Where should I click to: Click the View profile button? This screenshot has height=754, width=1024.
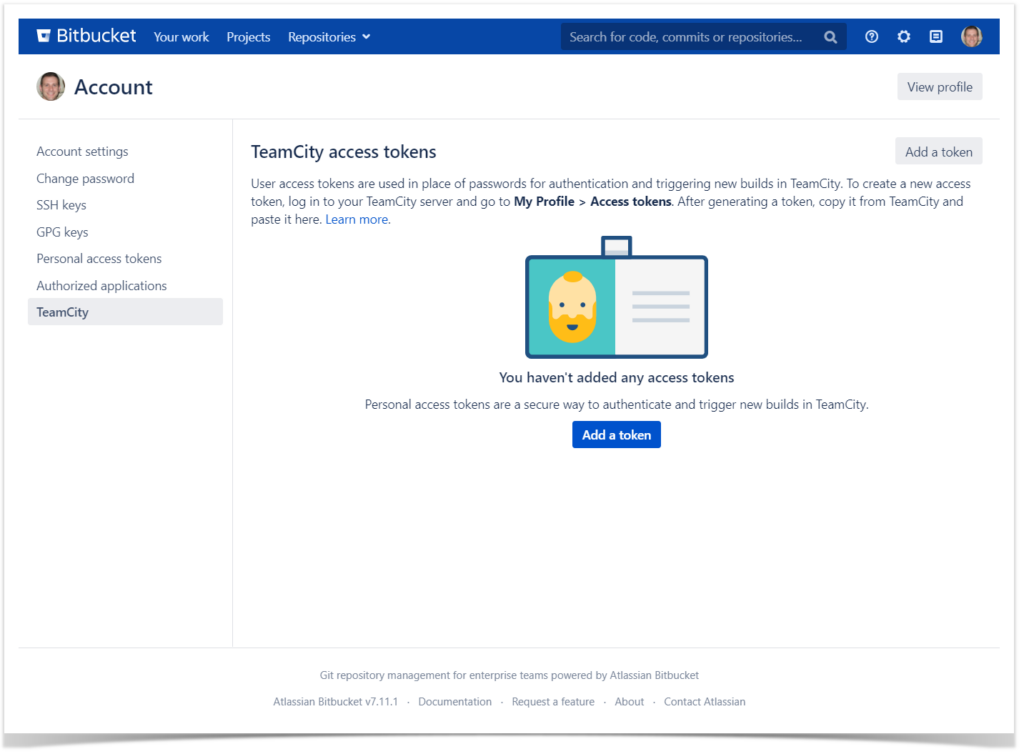point(939,86)
